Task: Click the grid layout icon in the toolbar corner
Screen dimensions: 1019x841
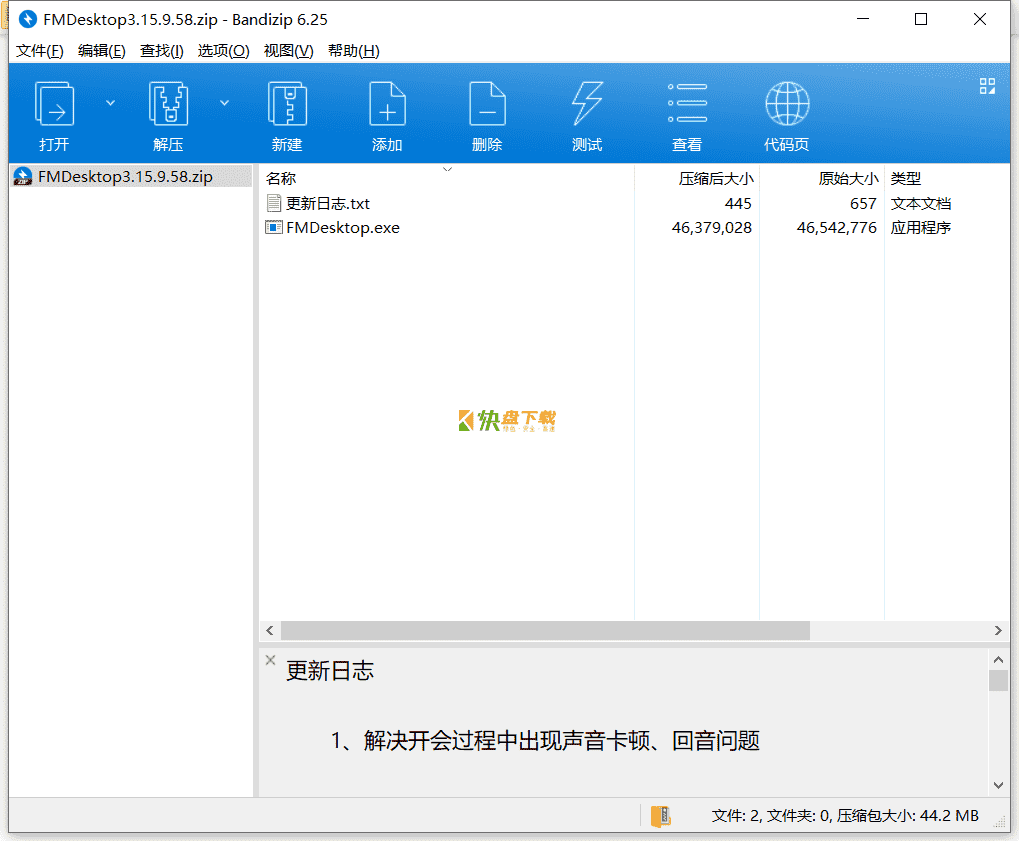Action: (987, 86)
